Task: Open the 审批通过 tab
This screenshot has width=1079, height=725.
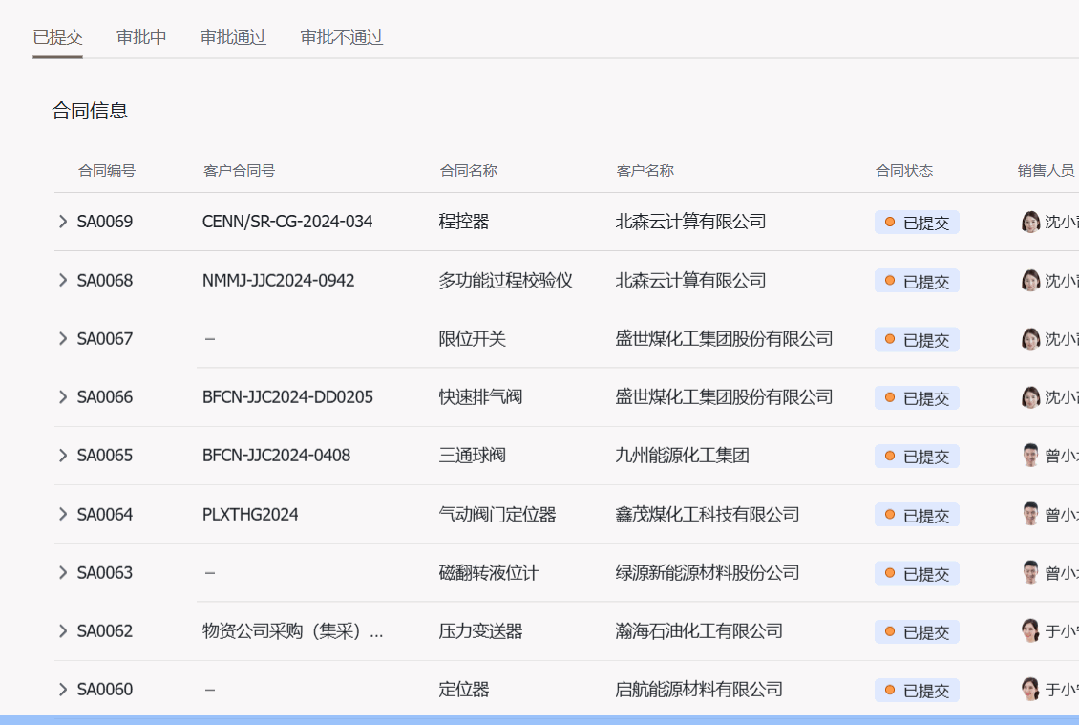Action: tap(233, 38)
